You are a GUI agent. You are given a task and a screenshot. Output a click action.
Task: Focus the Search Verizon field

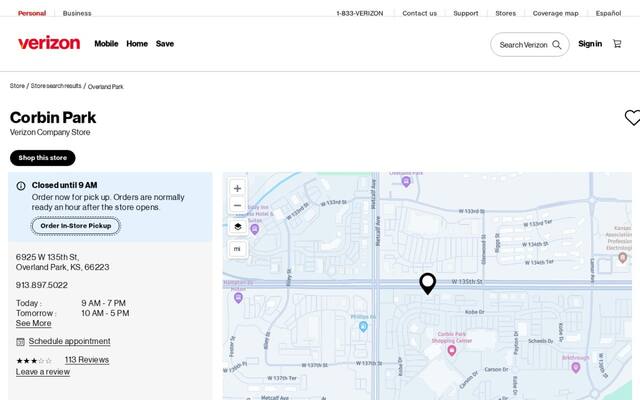530,44
